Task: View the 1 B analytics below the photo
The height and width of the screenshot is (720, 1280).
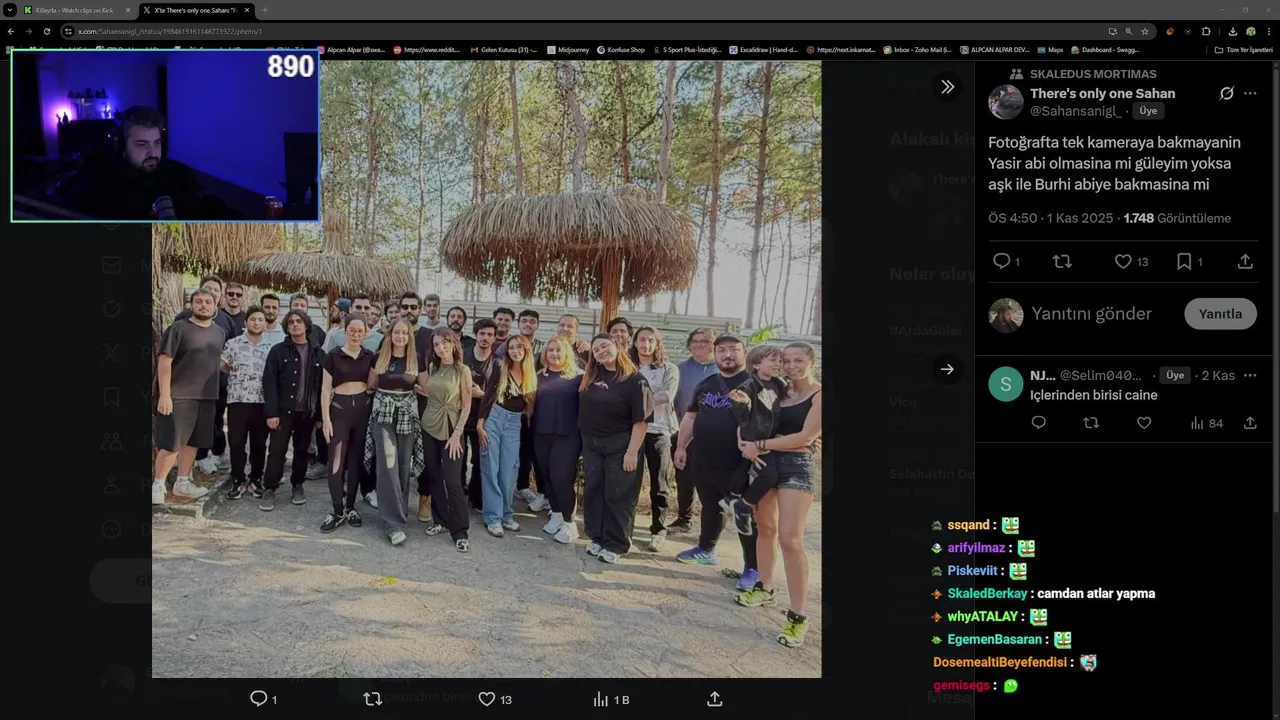Action: 611,699
